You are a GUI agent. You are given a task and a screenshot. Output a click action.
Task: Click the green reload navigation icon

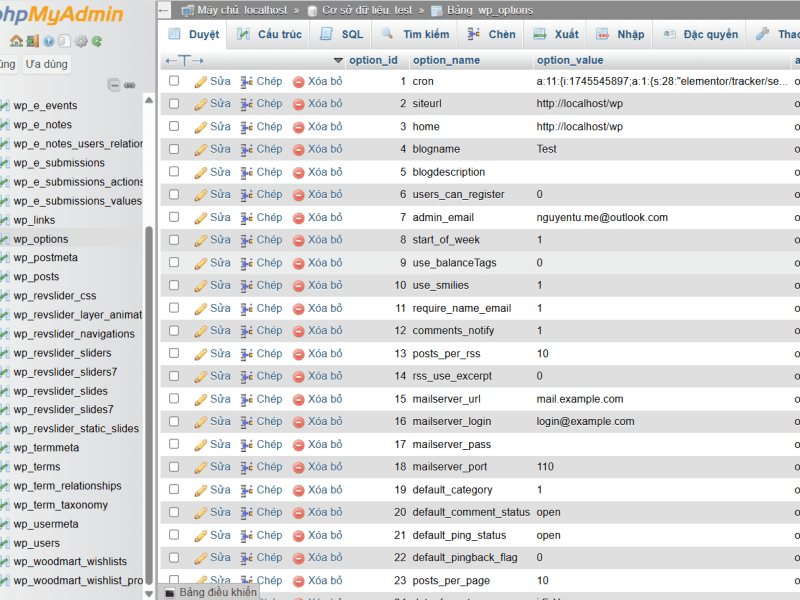coord(97,41)
